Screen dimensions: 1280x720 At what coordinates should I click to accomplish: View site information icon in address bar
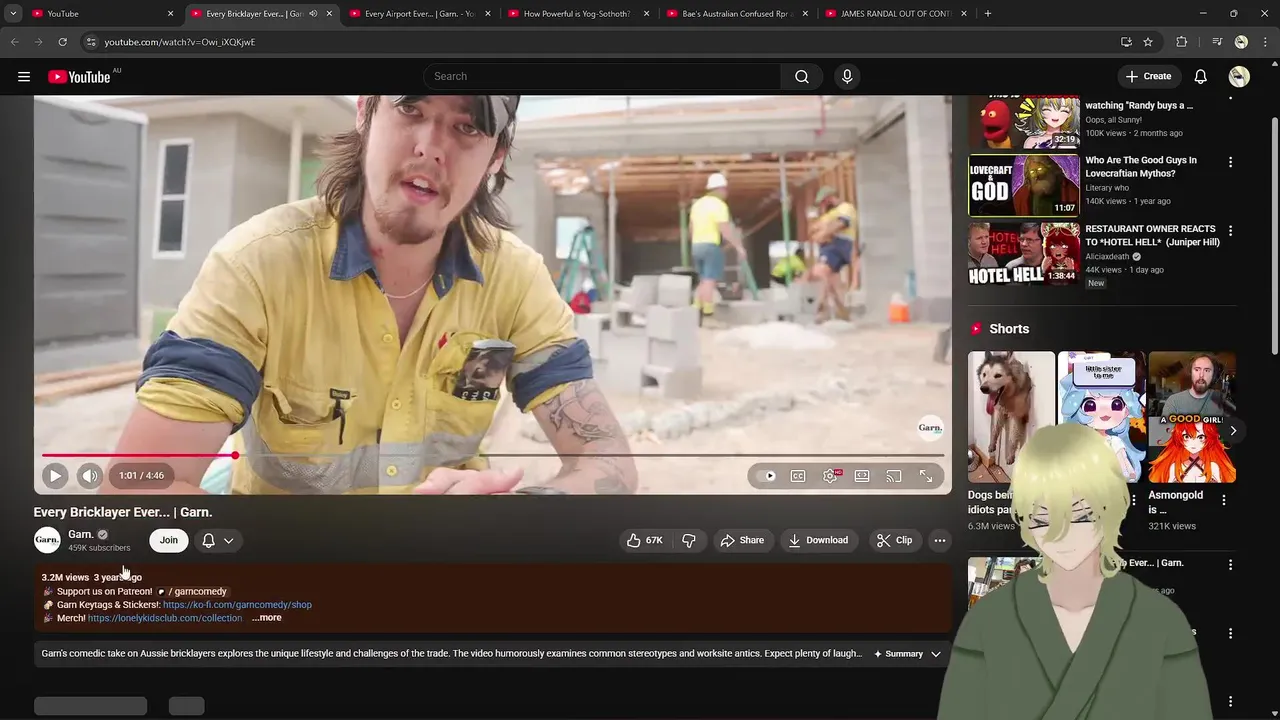point(91,42)
